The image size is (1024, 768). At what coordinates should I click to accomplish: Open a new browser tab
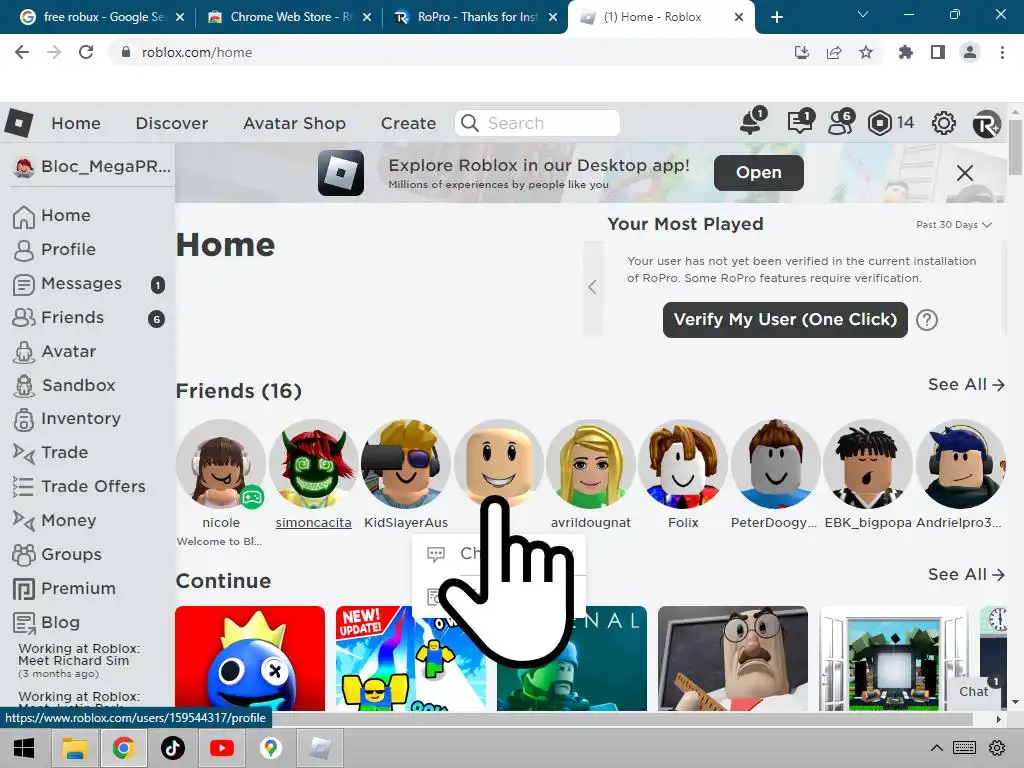tap(776, 17)
